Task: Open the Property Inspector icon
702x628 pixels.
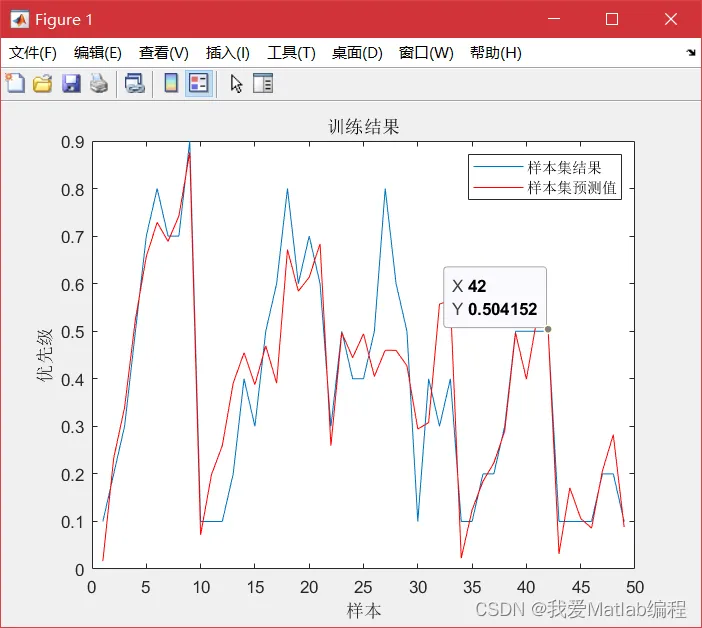Action: coord(263,84)
